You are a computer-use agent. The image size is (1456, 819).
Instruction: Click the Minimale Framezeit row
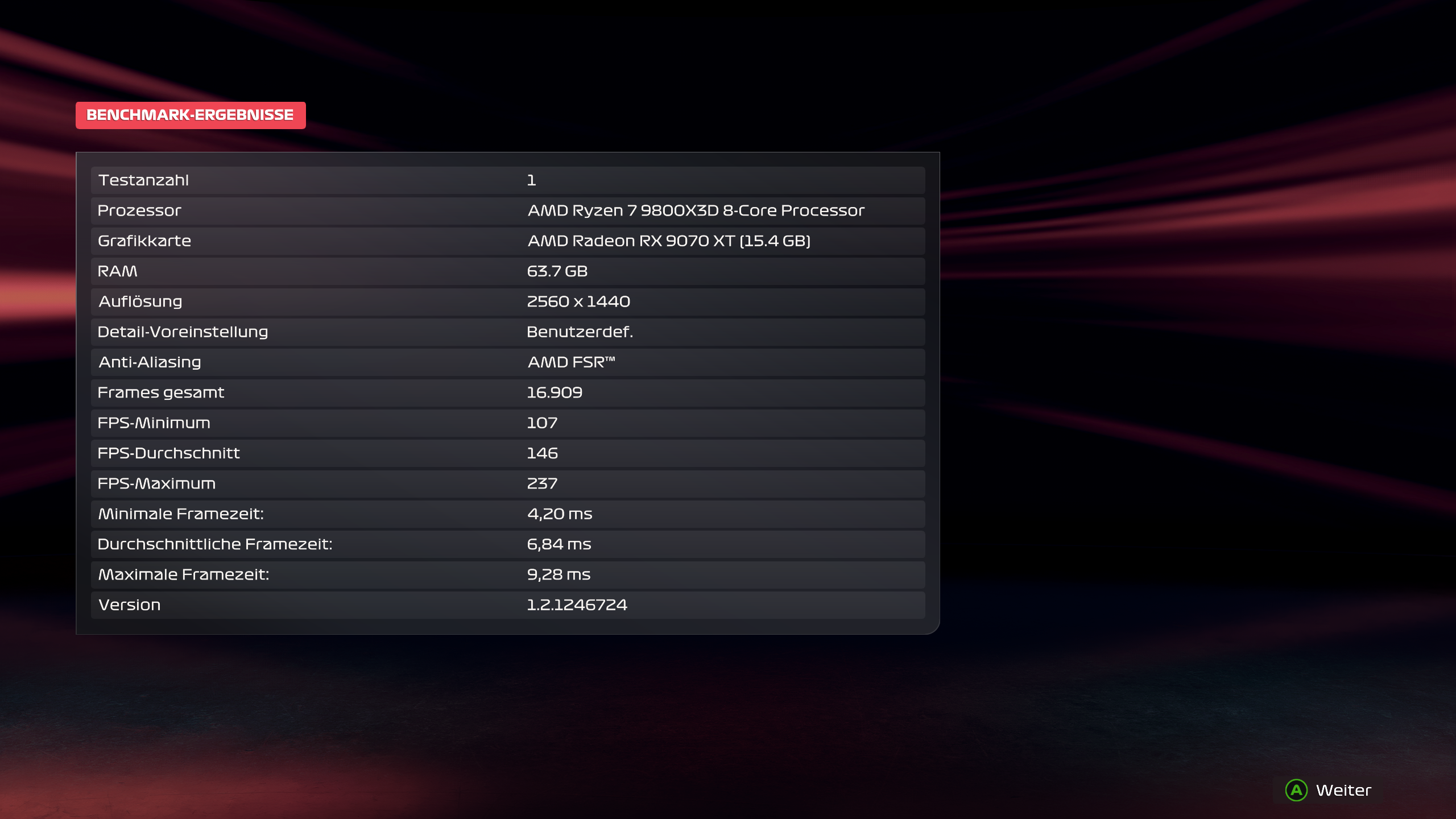click(x=507, y=514)
